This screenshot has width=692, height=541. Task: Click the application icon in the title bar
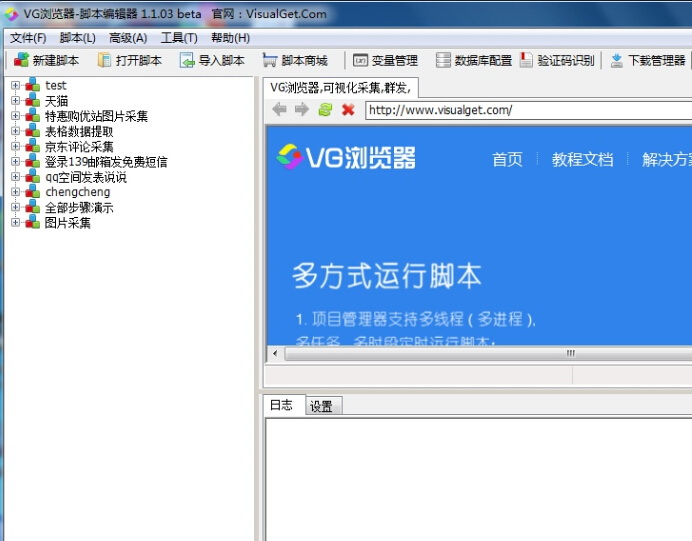click(11, 14)
